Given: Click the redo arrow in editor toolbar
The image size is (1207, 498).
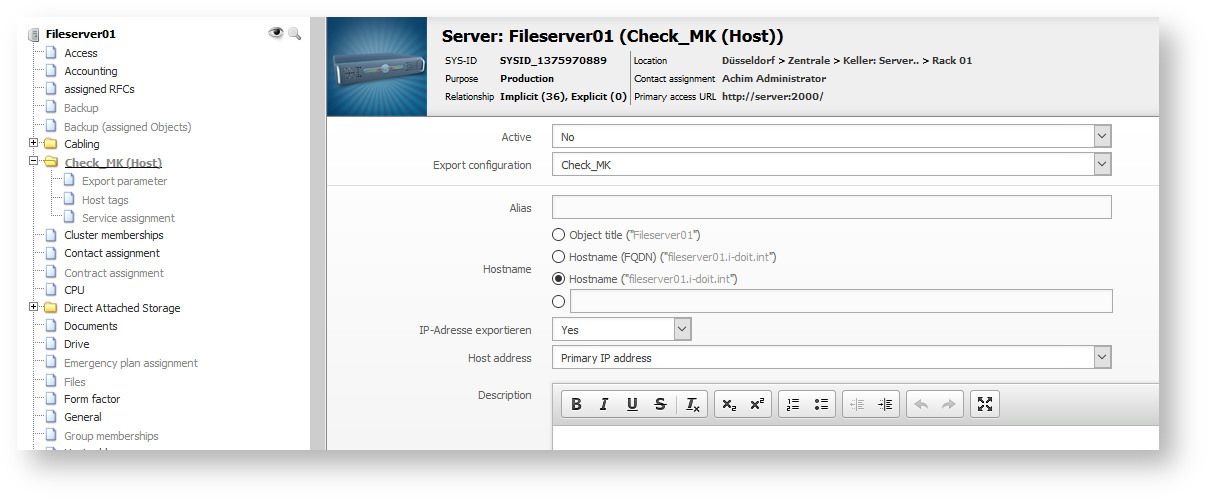Looking at the screenshot, I should [x=949, y=404].
